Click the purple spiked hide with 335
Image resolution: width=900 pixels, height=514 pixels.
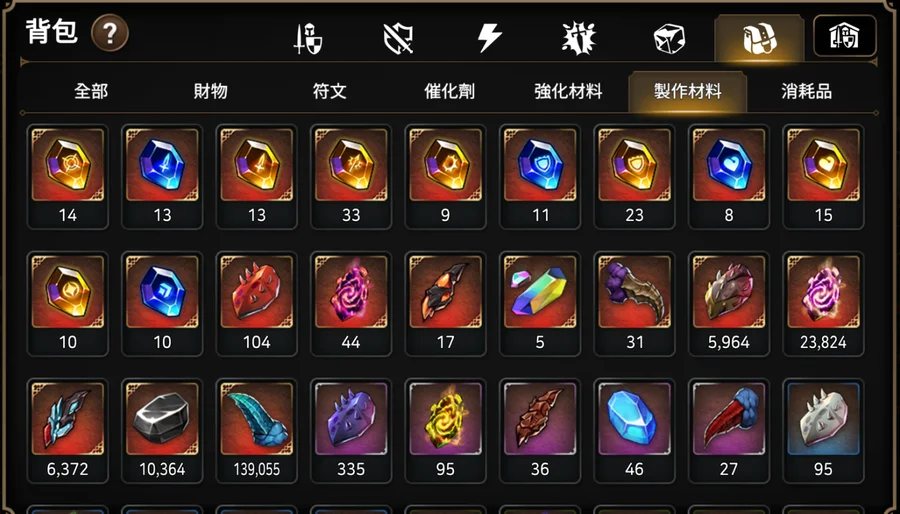click(351, 431)
